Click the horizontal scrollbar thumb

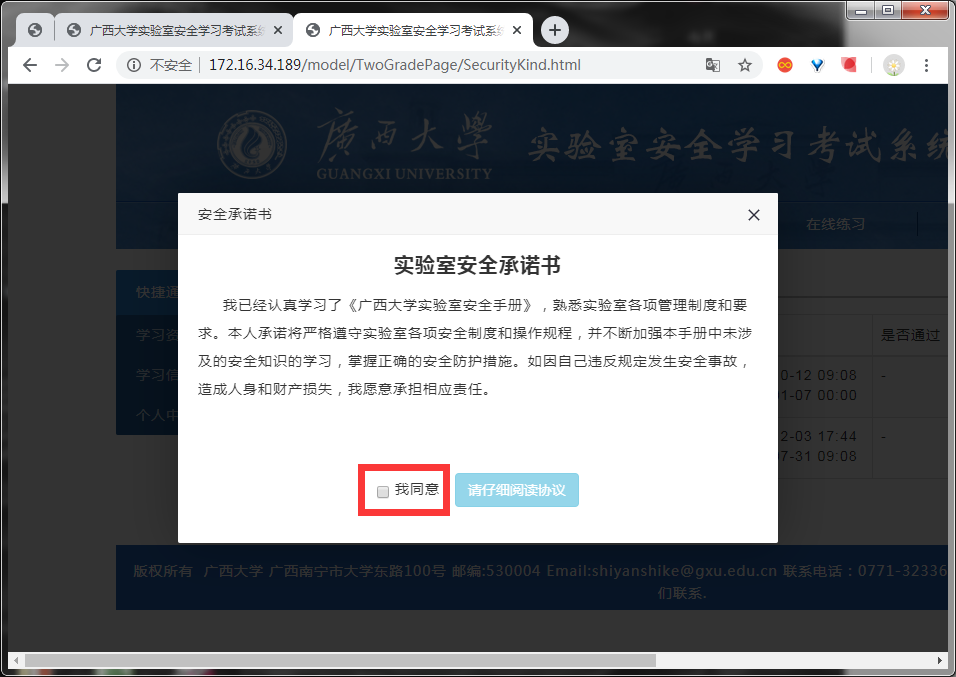click(340, 661)
